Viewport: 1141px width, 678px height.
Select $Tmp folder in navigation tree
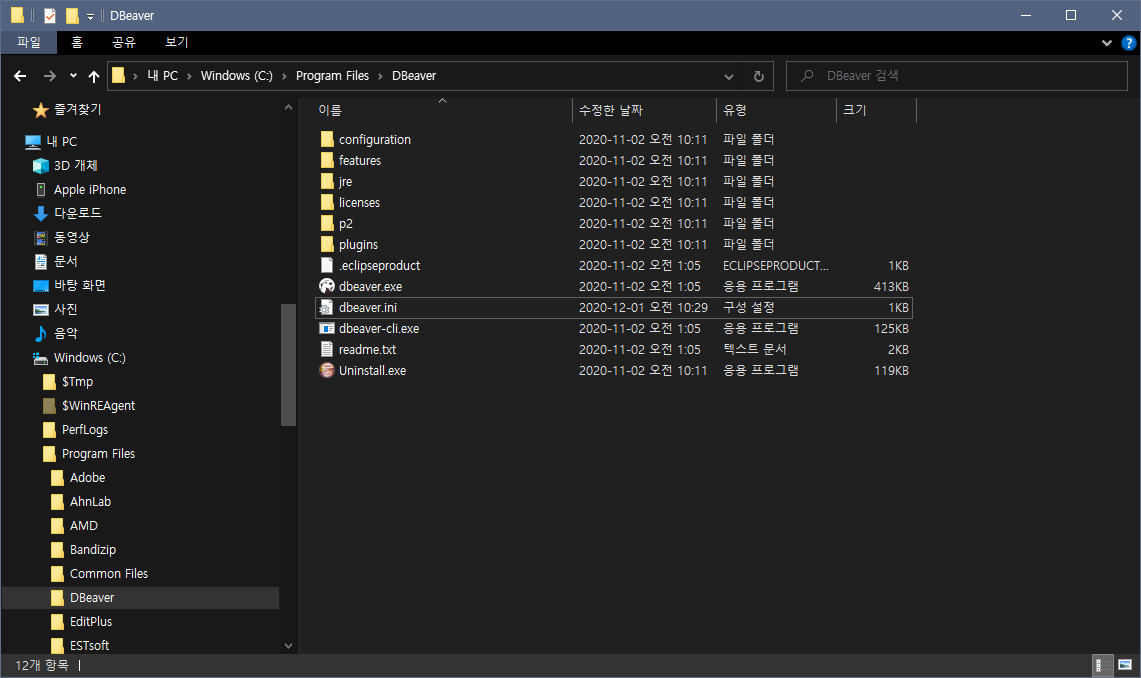[77, 382]
